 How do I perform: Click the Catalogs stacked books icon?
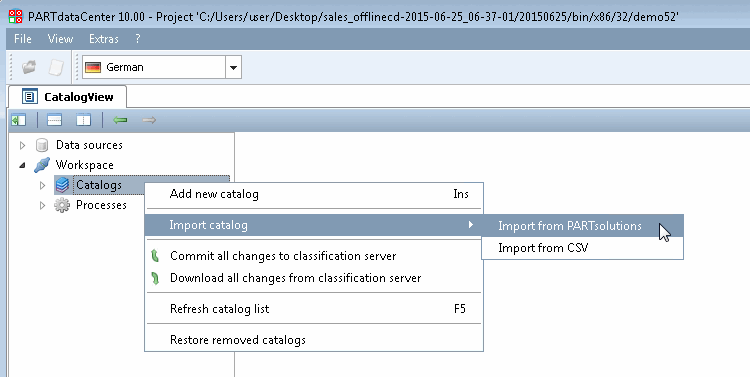click(x=62, y=185)
